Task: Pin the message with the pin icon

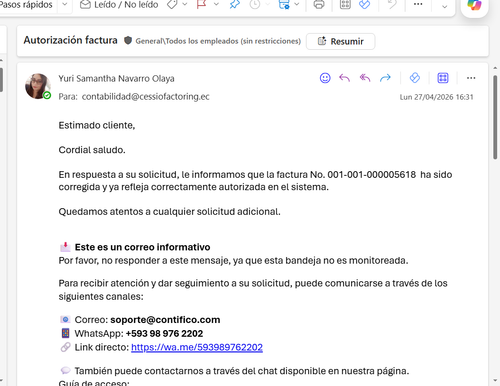Action: 235,5
